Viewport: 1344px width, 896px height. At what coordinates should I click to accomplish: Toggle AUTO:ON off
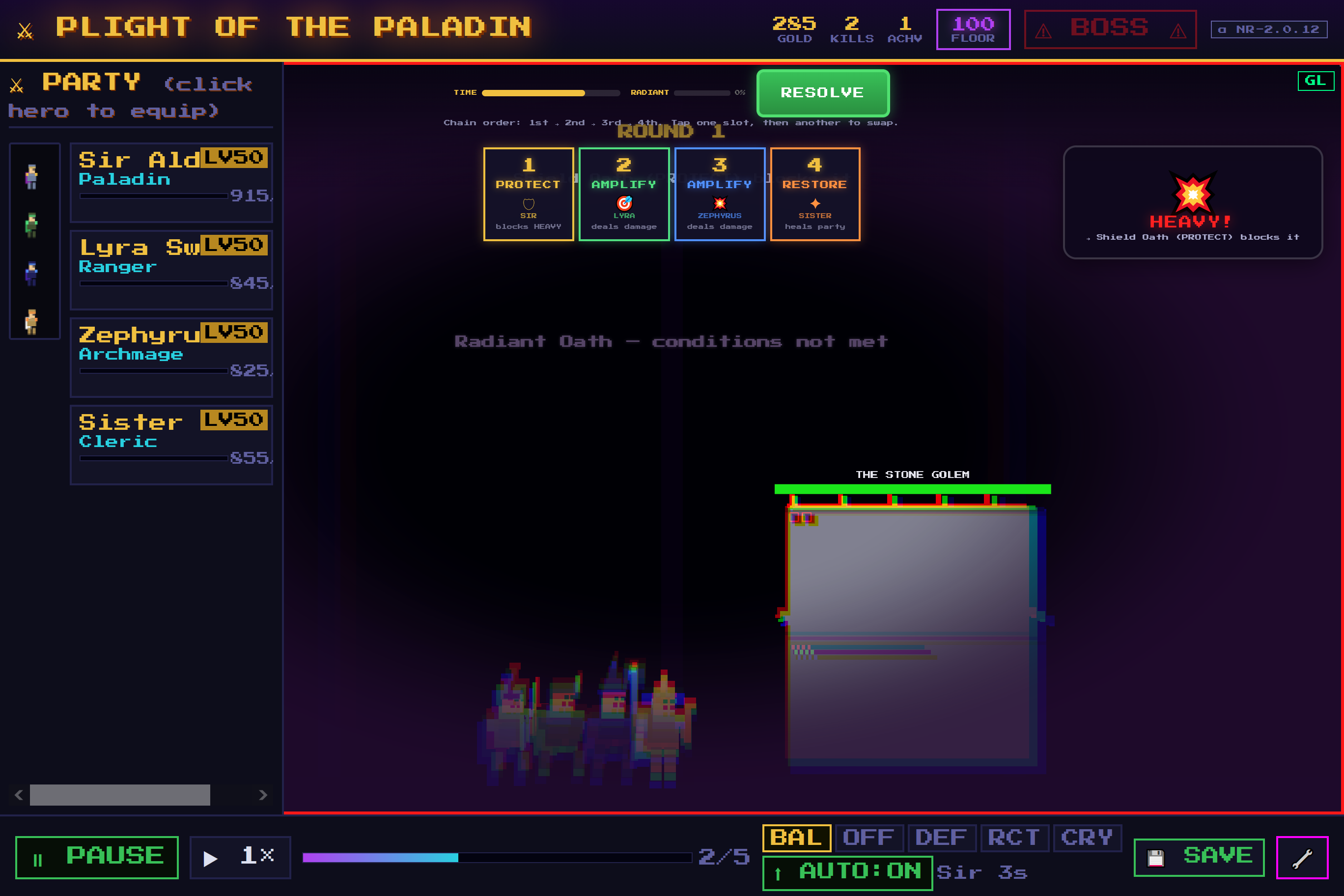click(x=847, y=872)
